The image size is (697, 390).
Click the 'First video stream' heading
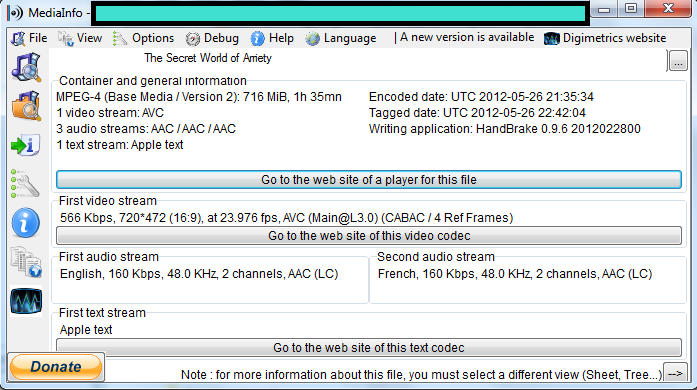(x=108, y=201)
